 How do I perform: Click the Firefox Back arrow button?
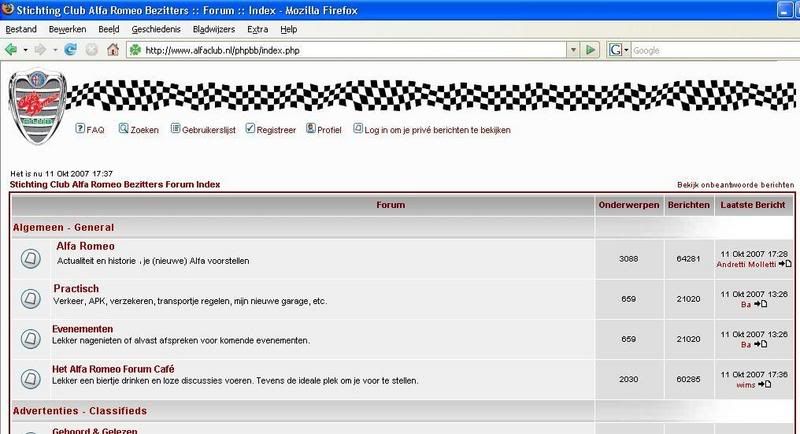[11, 50]
